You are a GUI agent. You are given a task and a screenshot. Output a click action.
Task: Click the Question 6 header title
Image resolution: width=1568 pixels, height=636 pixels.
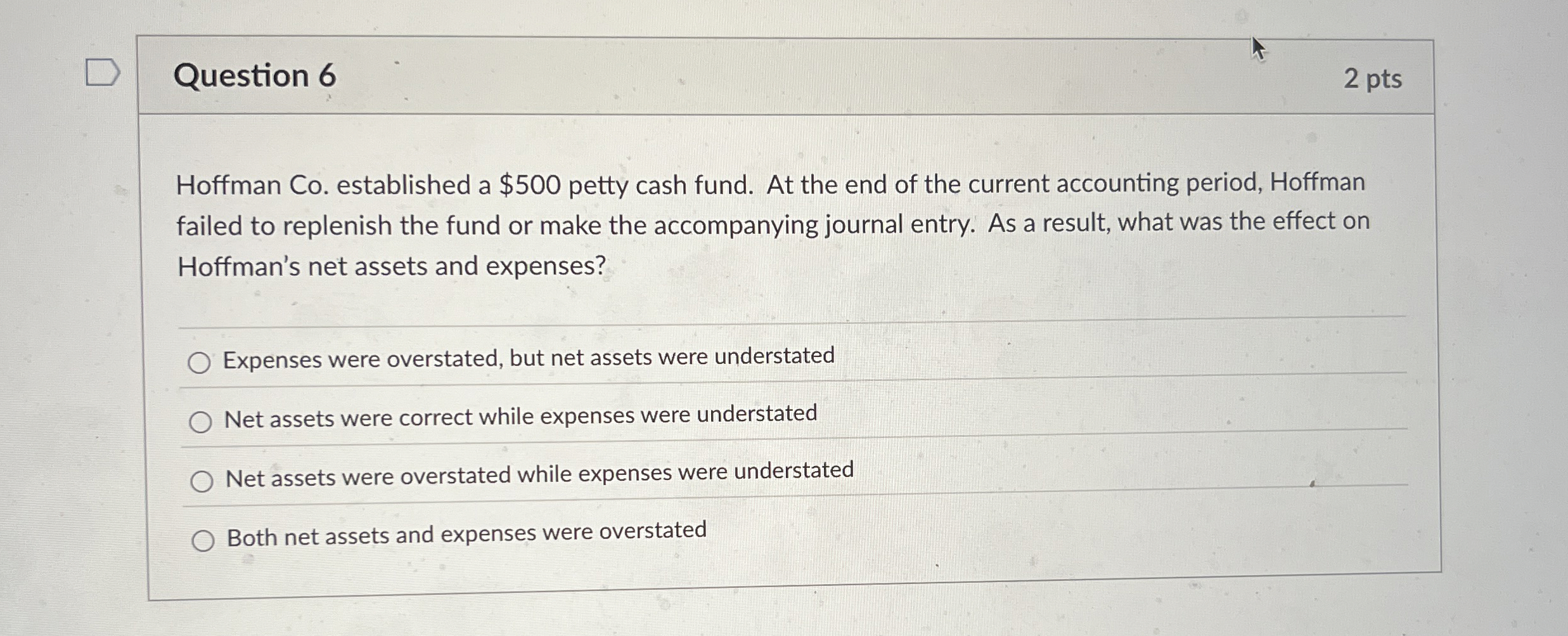(x=255, y=76)
